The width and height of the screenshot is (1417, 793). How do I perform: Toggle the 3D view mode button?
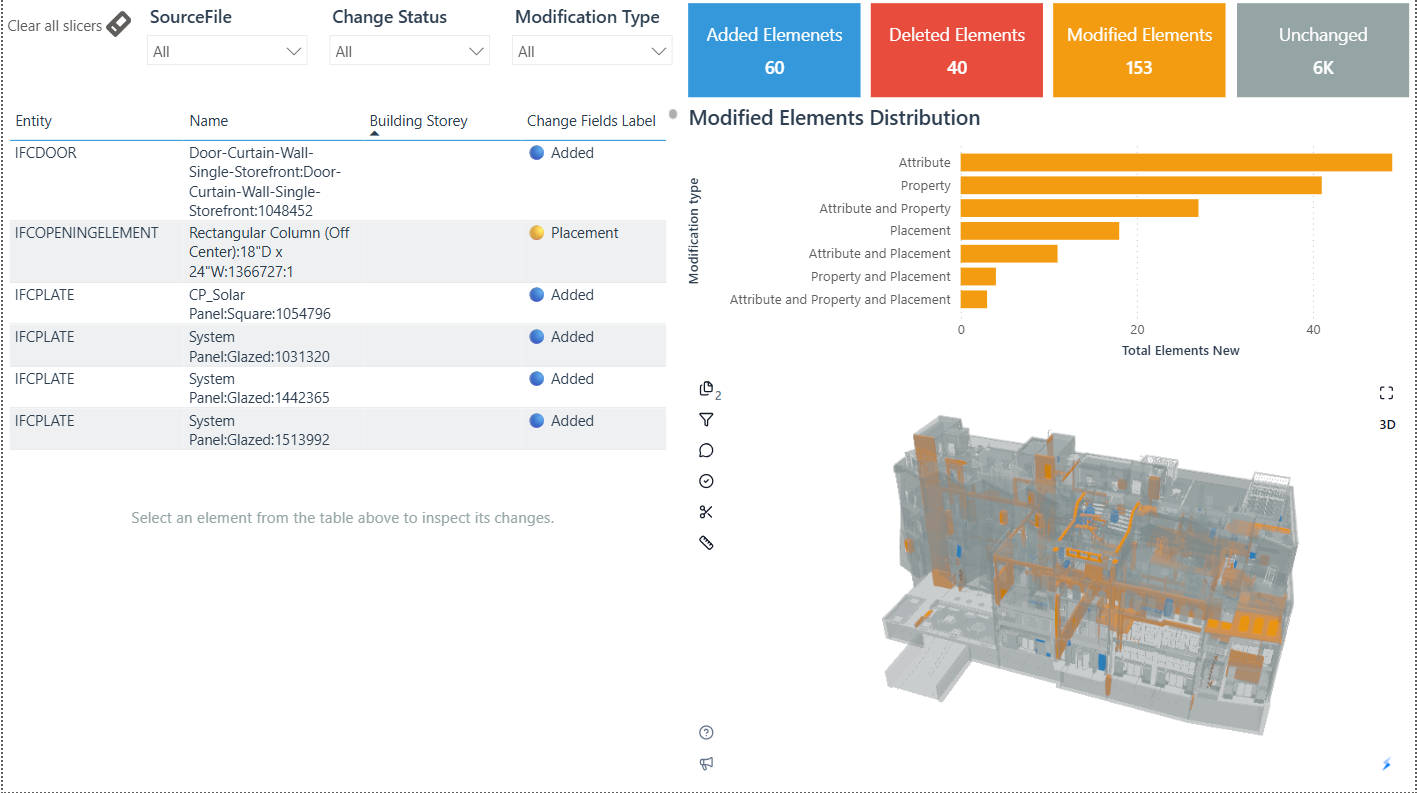(1387, 424)
